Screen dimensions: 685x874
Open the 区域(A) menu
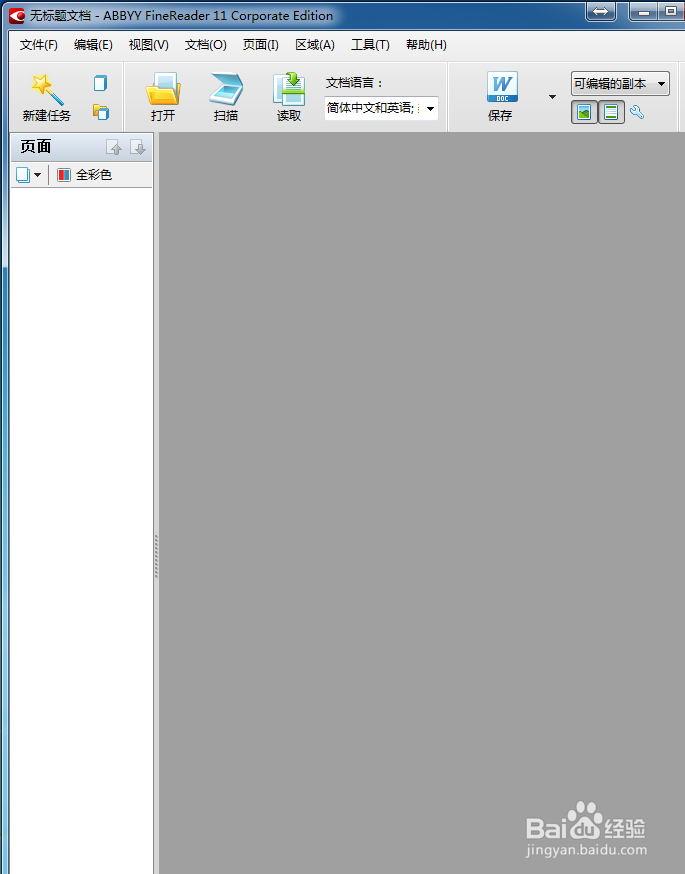(x=315, y=45)
